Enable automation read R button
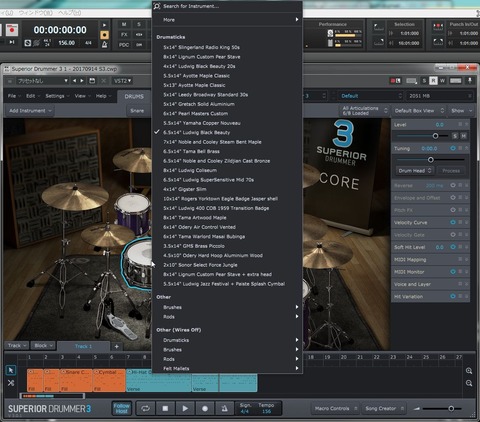Screen dimensions: 480x422 pos(433,81)
